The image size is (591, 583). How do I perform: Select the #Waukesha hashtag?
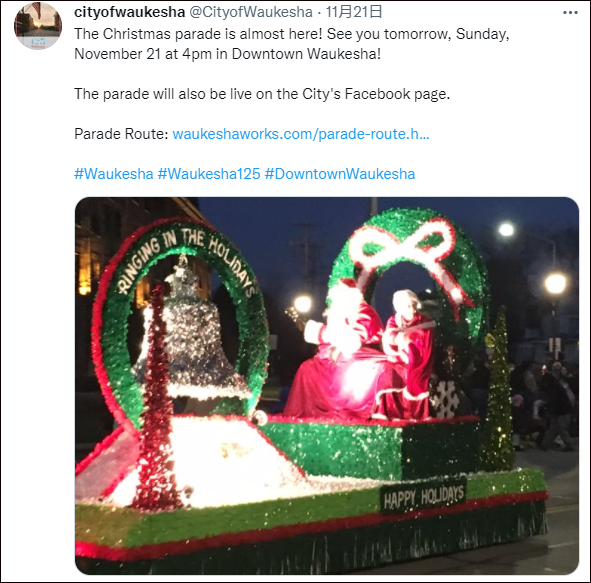pos(114,174)
